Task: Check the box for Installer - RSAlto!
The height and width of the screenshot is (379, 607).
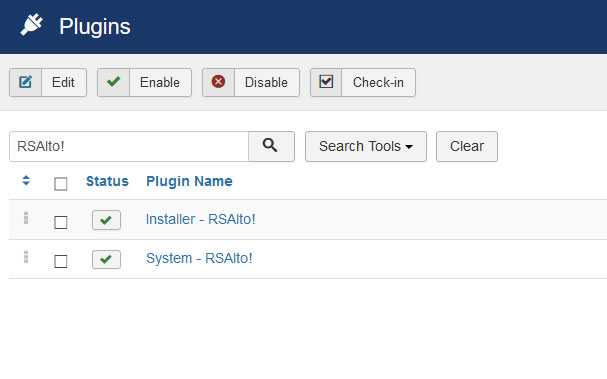Action: pos(61,223)
